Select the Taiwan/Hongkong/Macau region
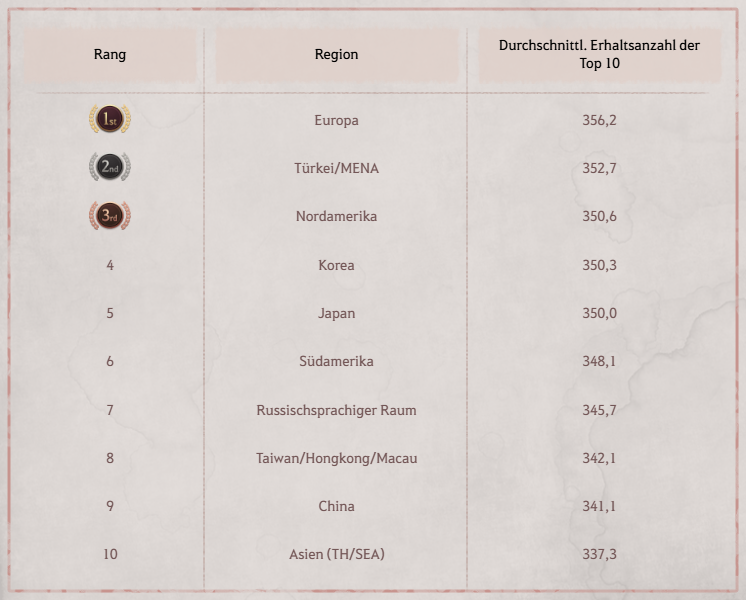Viewport: 746px width, 600px height. [336, 458]
